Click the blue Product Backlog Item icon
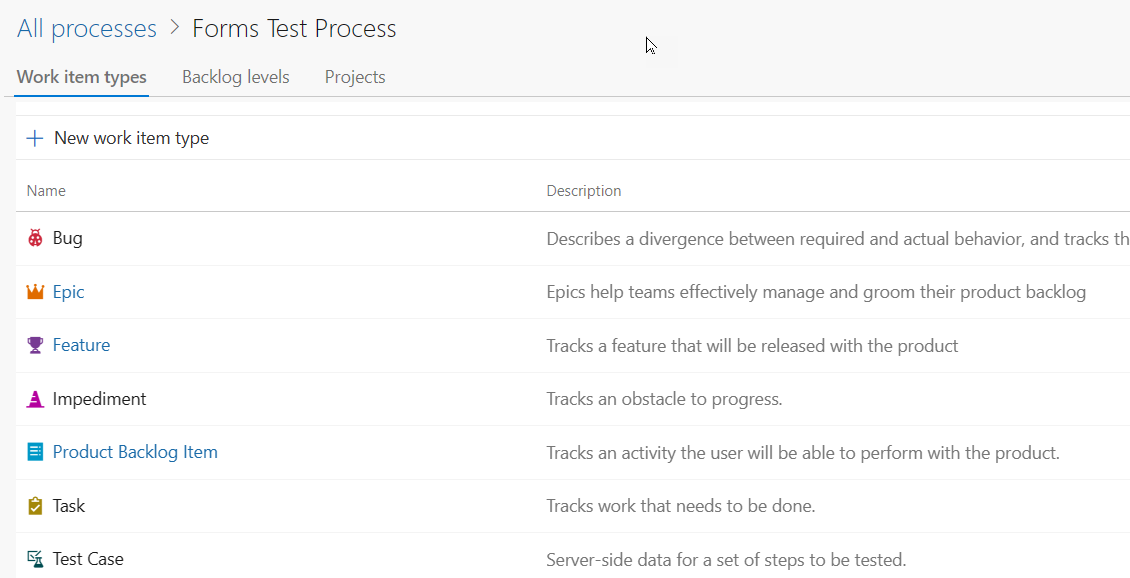This screenshot has width=1130, height=578. (x=35, y=452)
